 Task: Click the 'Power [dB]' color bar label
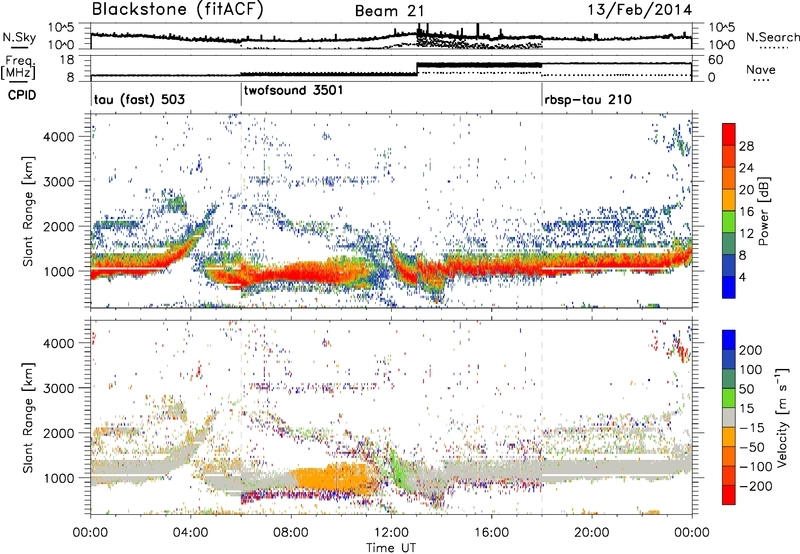762,211
